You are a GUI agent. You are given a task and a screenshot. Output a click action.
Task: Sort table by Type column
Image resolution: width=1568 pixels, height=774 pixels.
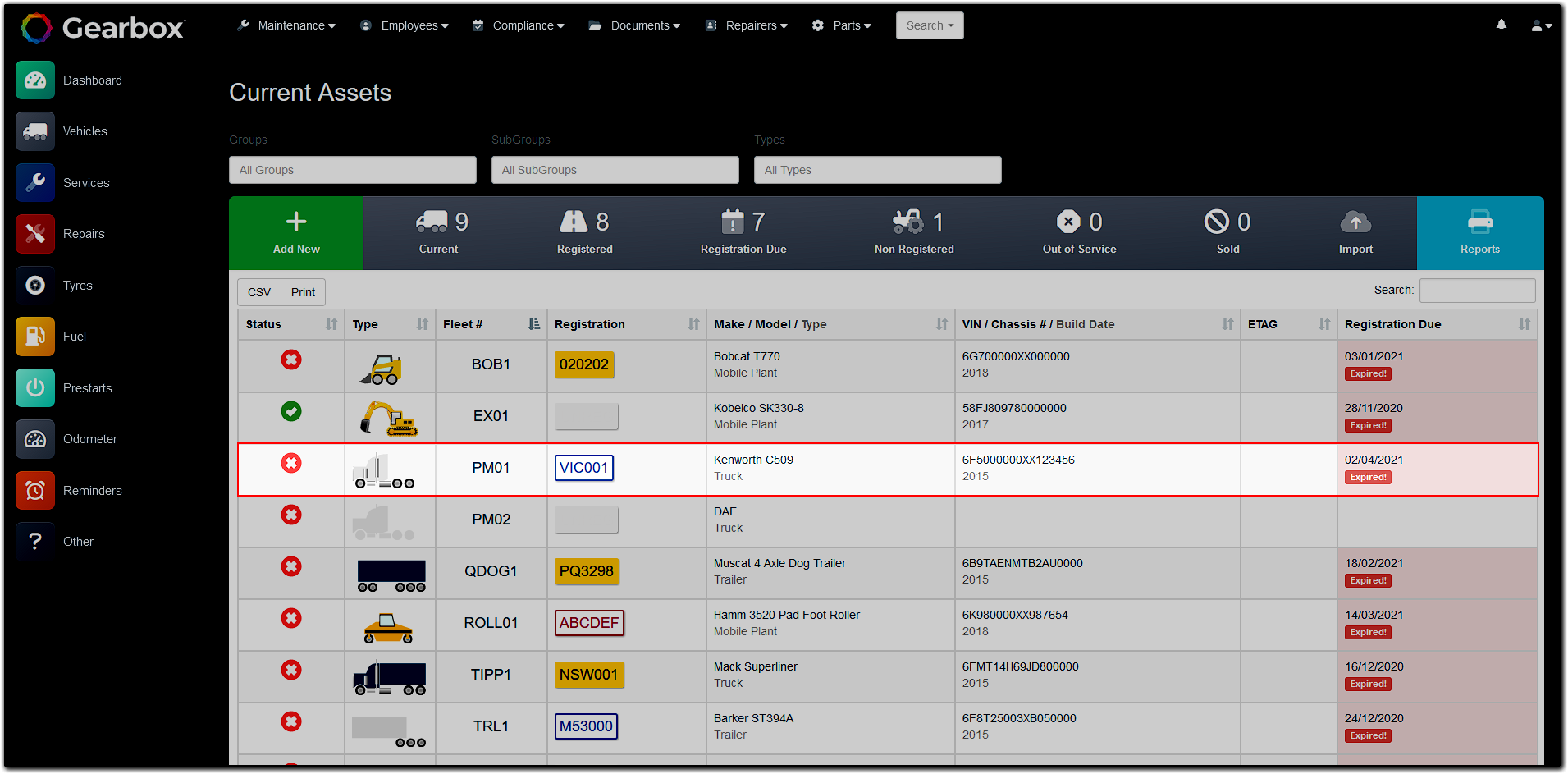click(390, 324)
